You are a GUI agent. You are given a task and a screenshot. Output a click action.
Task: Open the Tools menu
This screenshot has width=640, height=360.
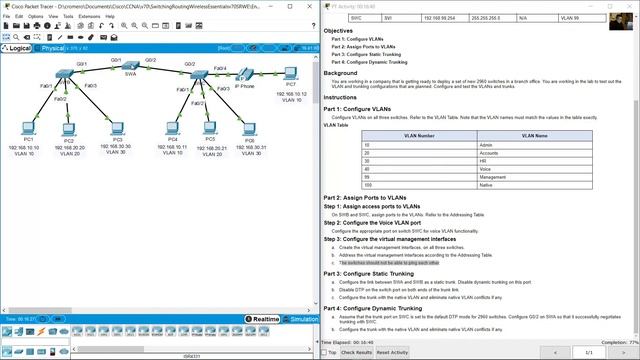(68, 16)
